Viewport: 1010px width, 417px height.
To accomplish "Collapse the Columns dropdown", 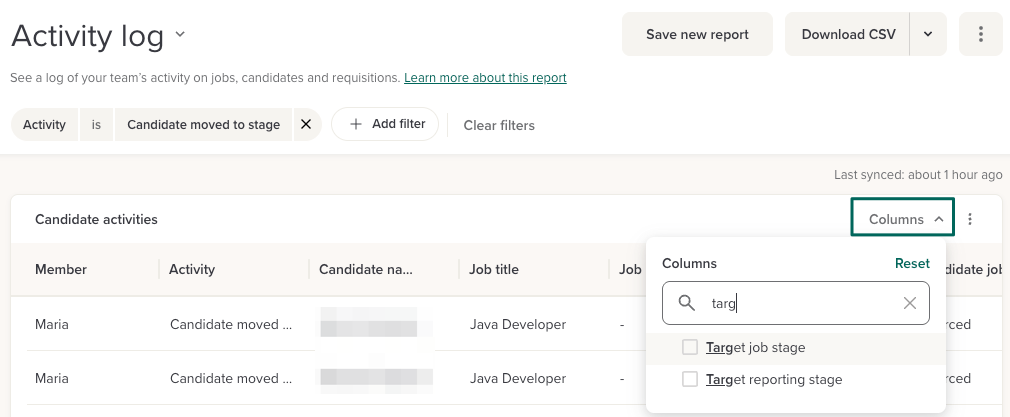I will click(904, 219).
